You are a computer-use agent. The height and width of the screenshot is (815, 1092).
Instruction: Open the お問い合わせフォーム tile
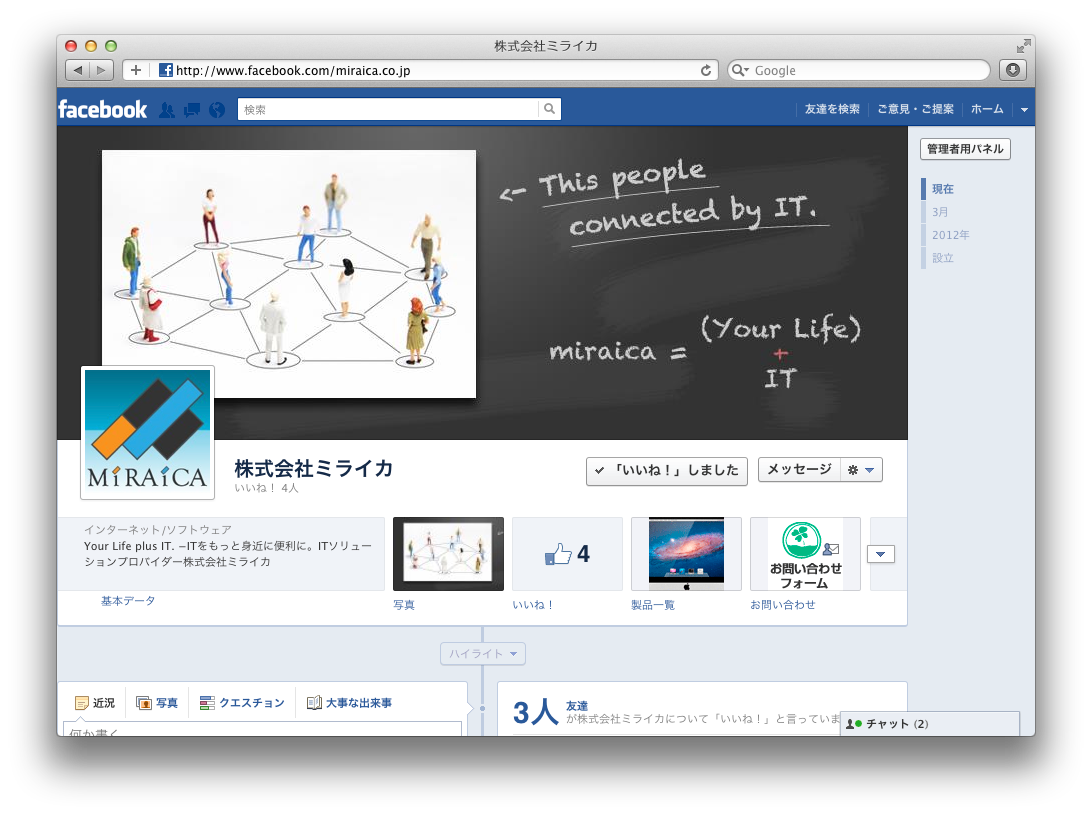pos(806,554)
